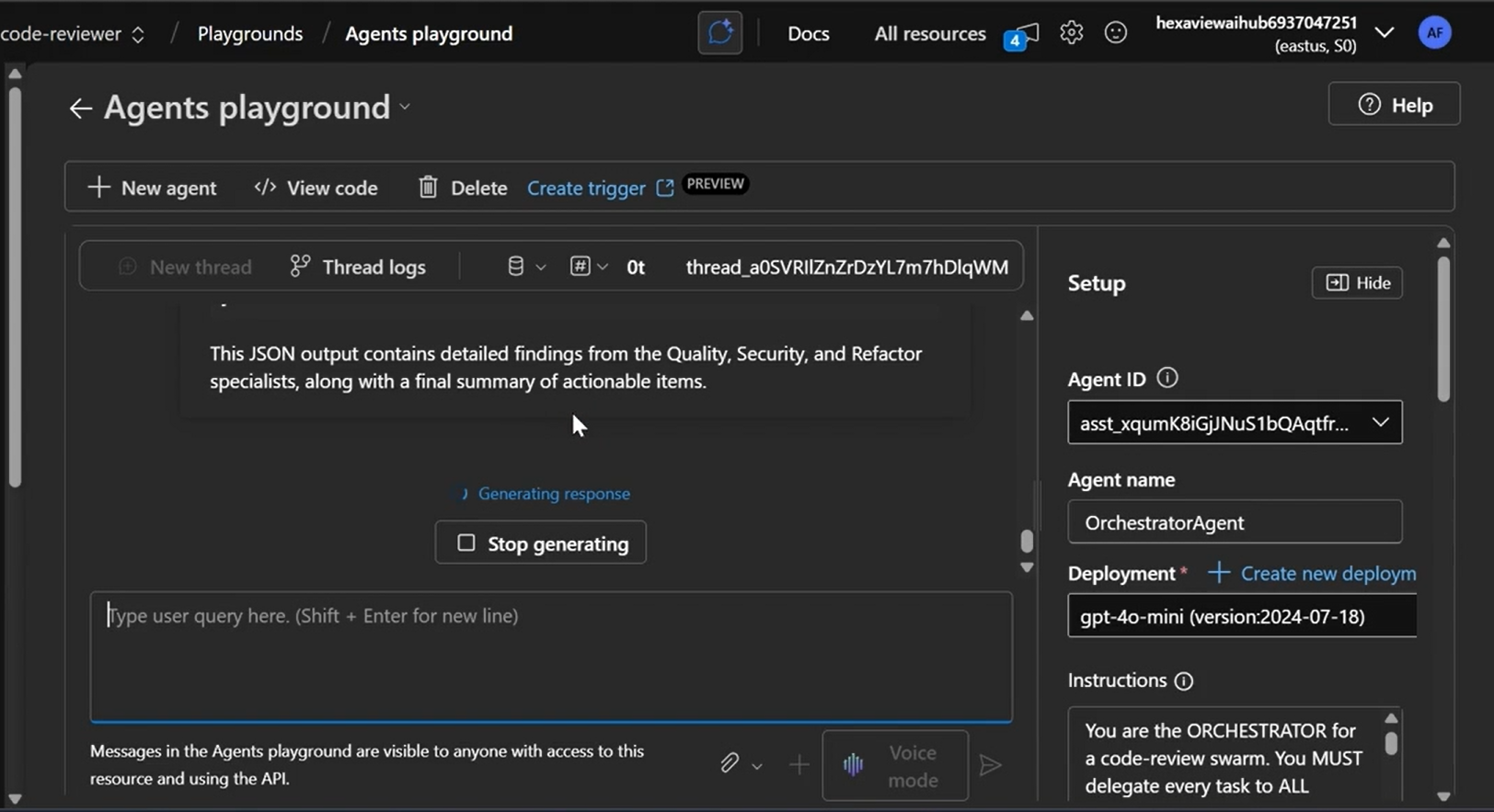The height and width of the screenshot is (812, 1494).
Task: Hide the Setup panel
Action: (1357, 283)
